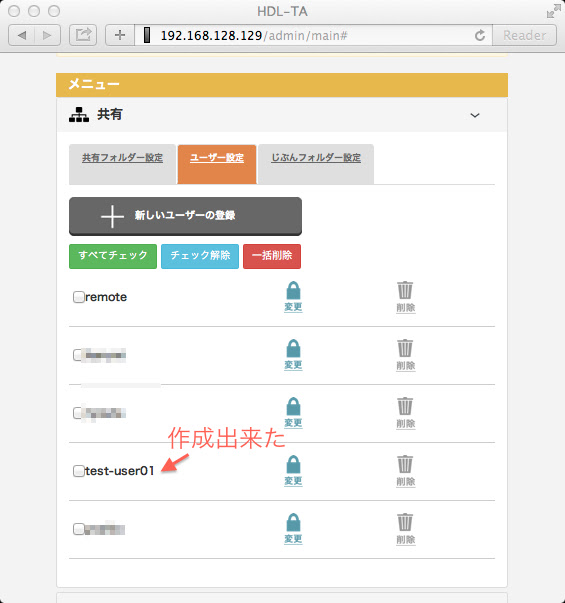
Task: Click the plus icon in new user button
Action: pos(112,217)
